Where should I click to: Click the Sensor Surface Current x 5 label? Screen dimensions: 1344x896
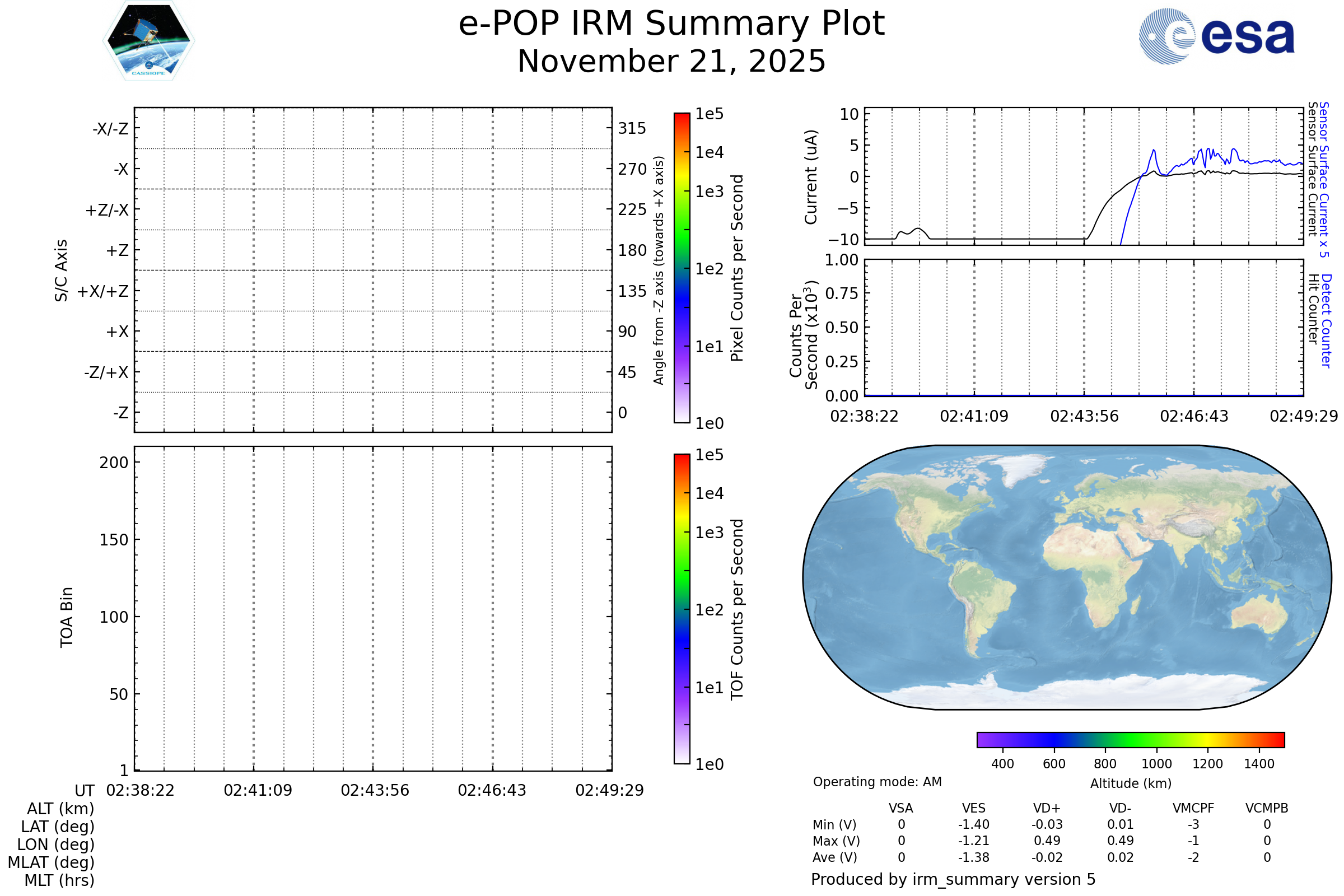click(1323, 179)
